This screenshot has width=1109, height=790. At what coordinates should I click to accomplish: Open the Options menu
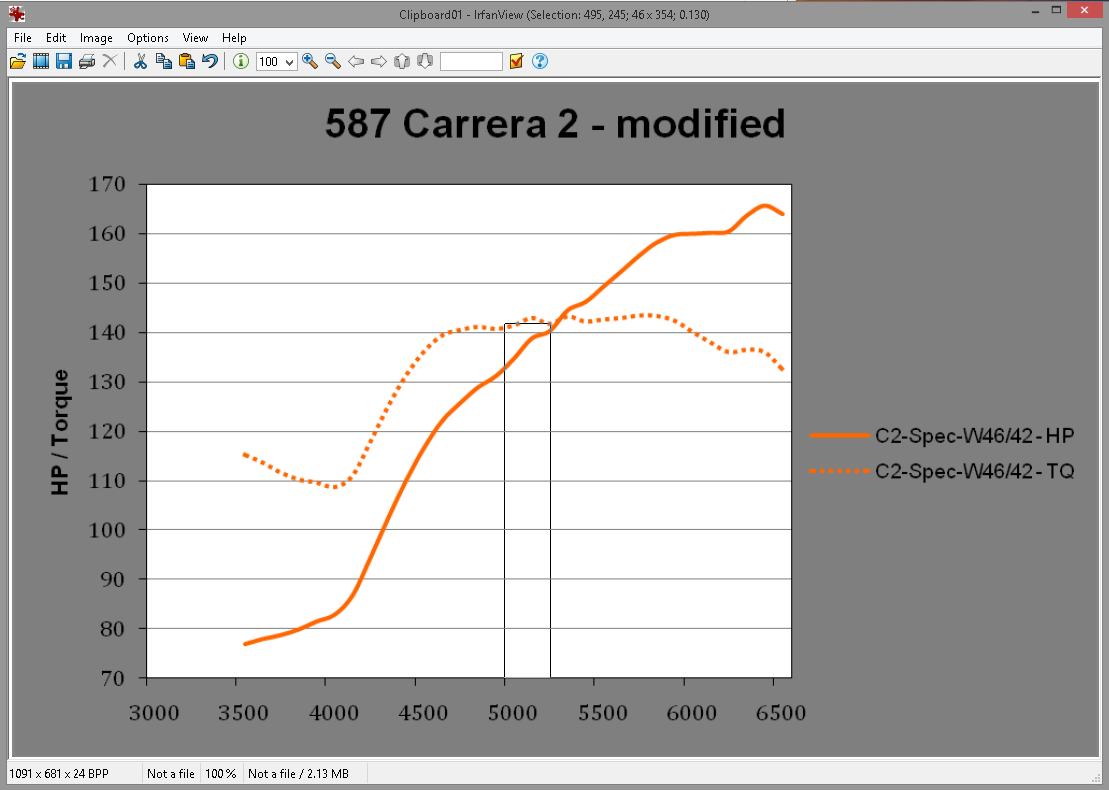(148, 38)
